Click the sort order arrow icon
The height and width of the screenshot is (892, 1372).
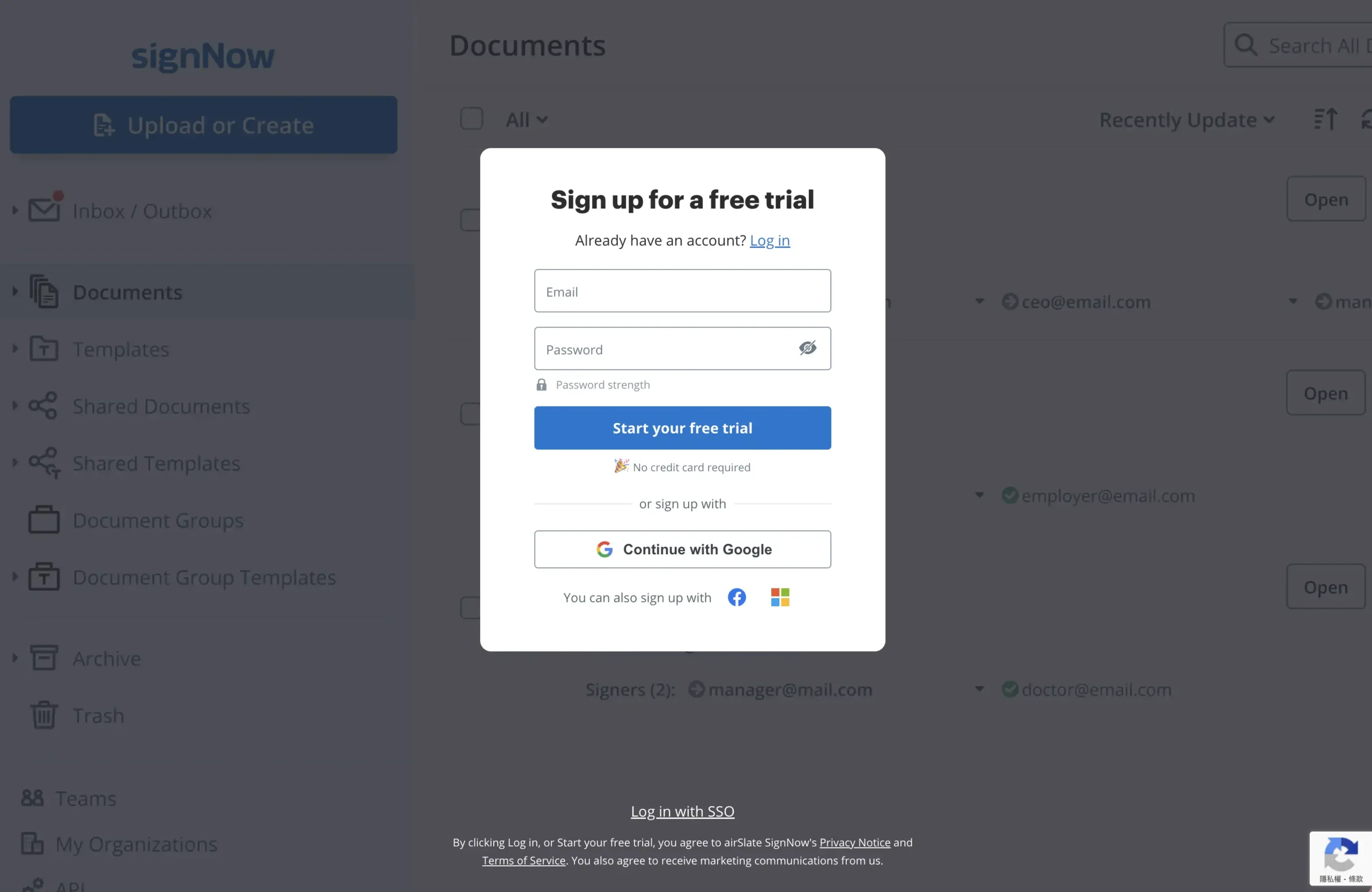point(1325,120)
